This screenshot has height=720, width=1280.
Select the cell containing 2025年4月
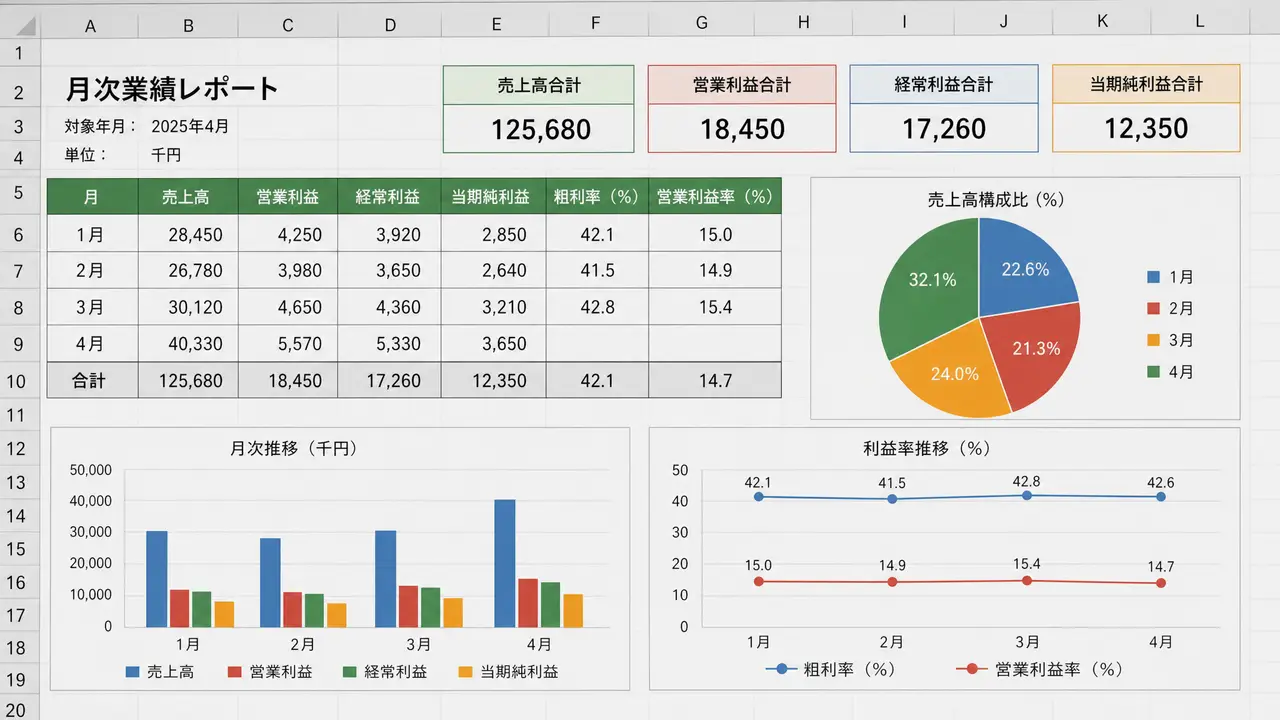coord(190,127)
